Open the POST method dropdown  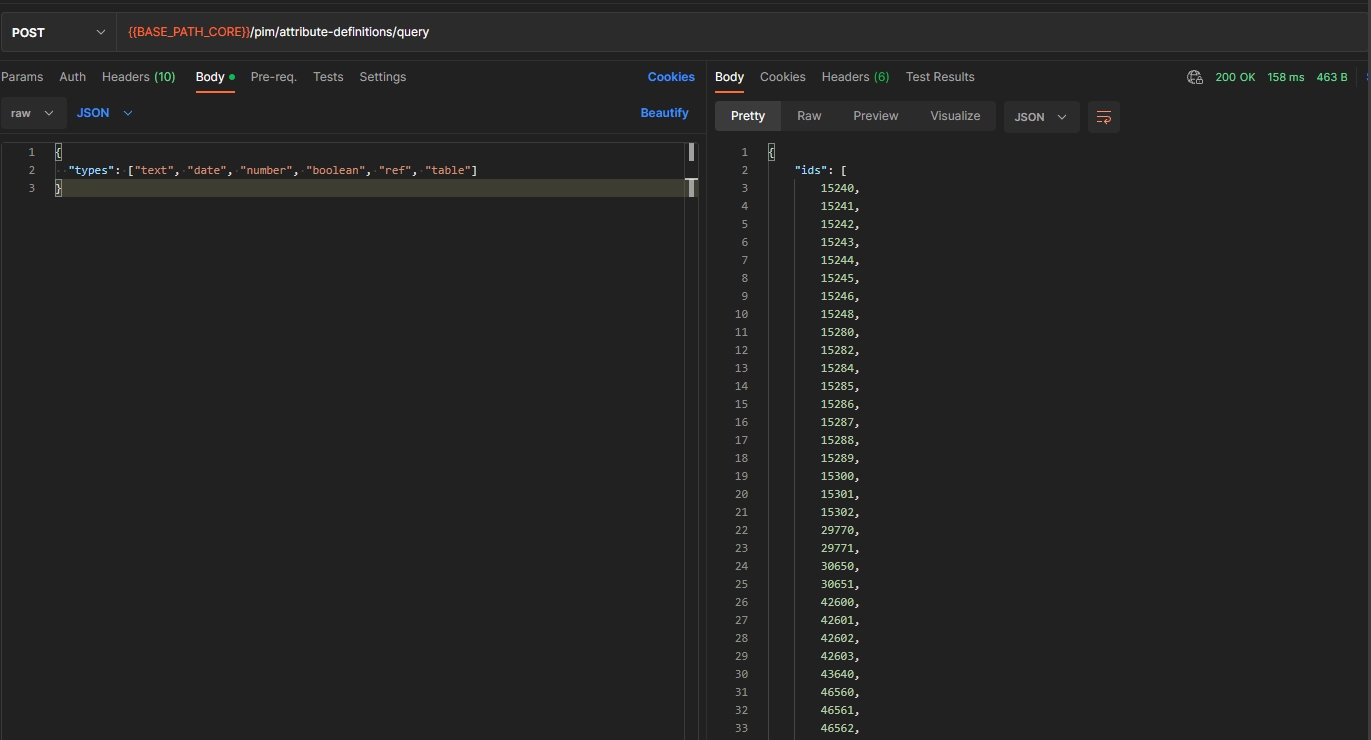[x=58, y=32]
